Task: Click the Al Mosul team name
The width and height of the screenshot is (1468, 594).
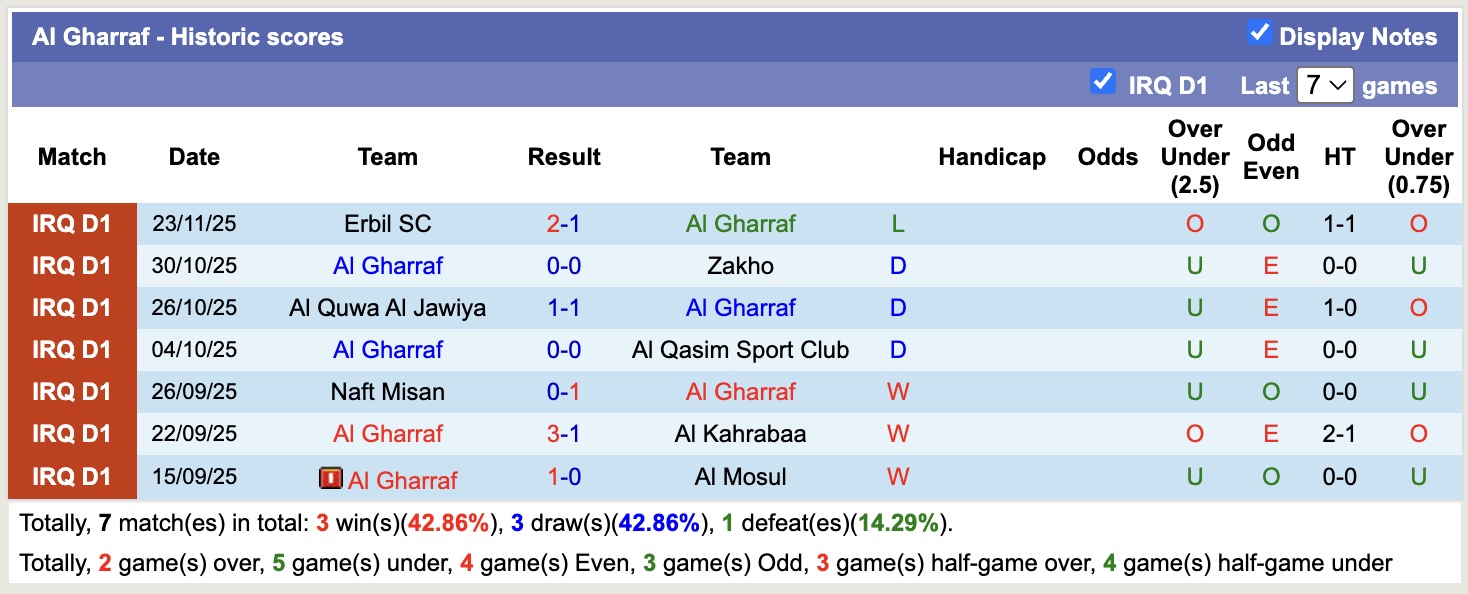Action: pos(741,477)
